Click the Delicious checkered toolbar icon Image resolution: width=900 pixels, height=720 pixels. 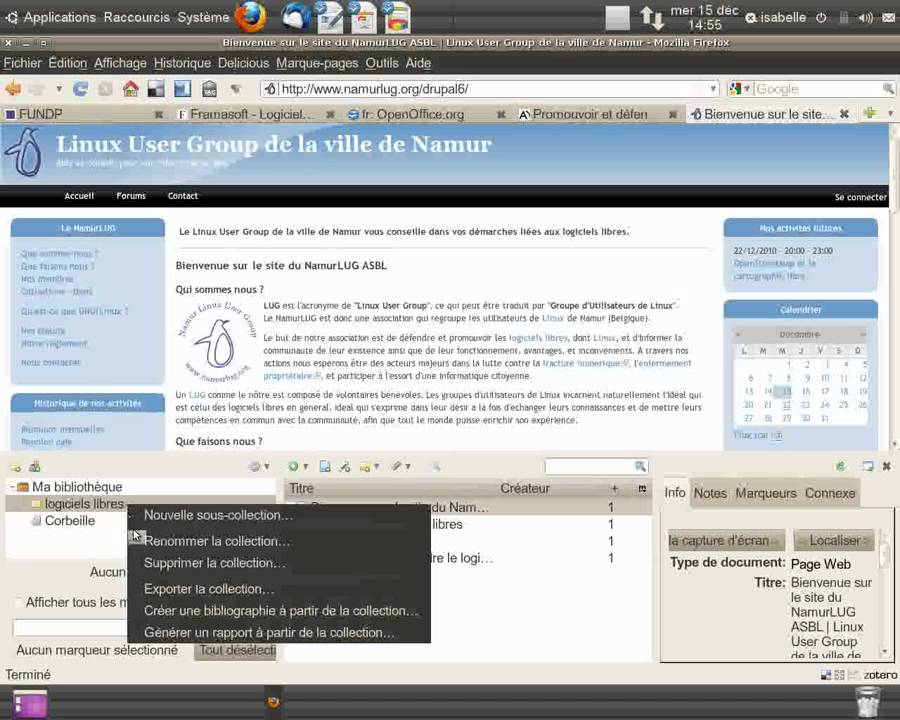[x=156, y=89]
